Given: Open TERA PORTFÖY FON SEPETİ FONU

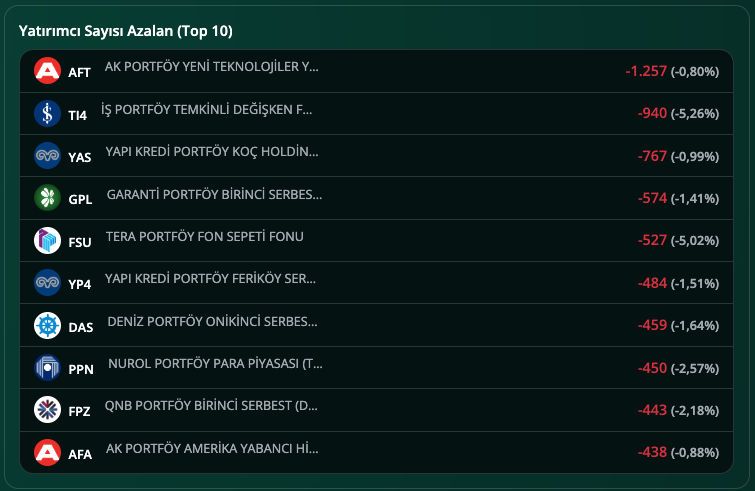Looking at the screenshot, I should tap(205, 236).
